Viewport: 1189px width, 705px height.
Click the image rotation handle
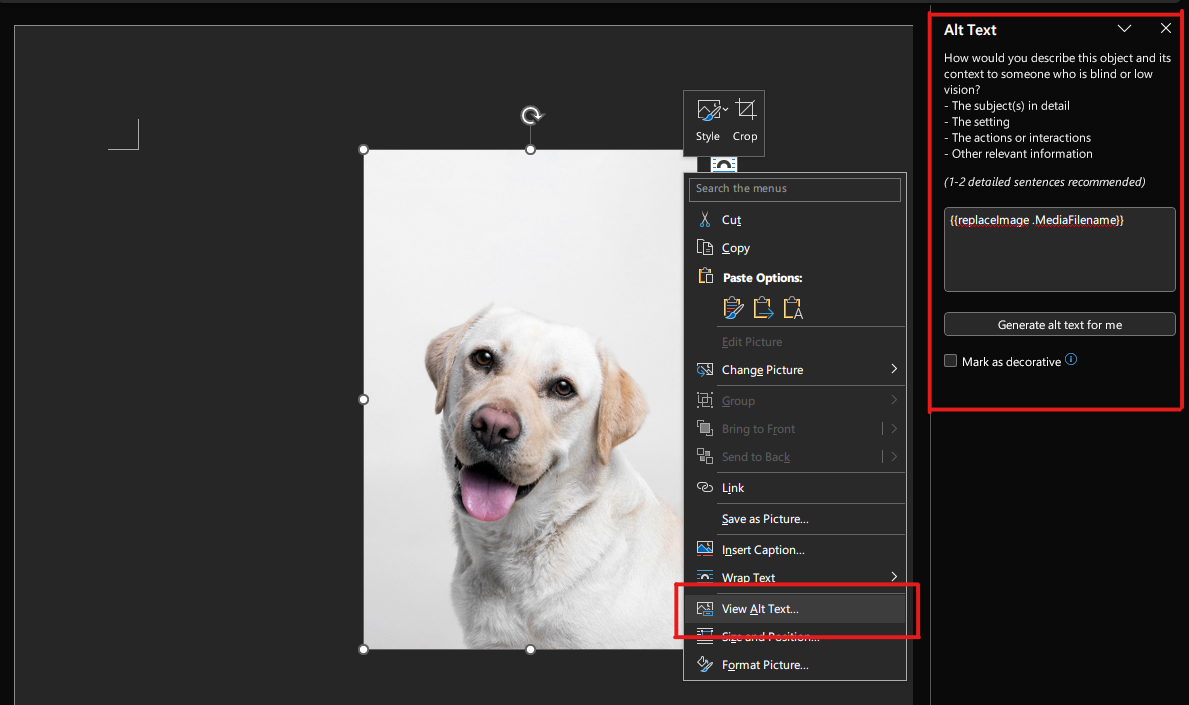click(x=530, y=116)
